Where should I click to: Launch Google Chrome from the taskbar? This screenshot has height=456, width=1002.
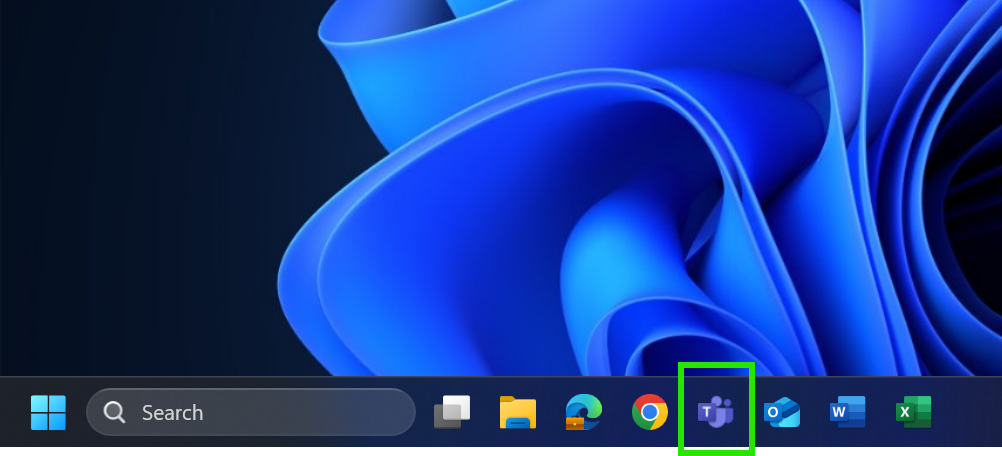point(650,412)
